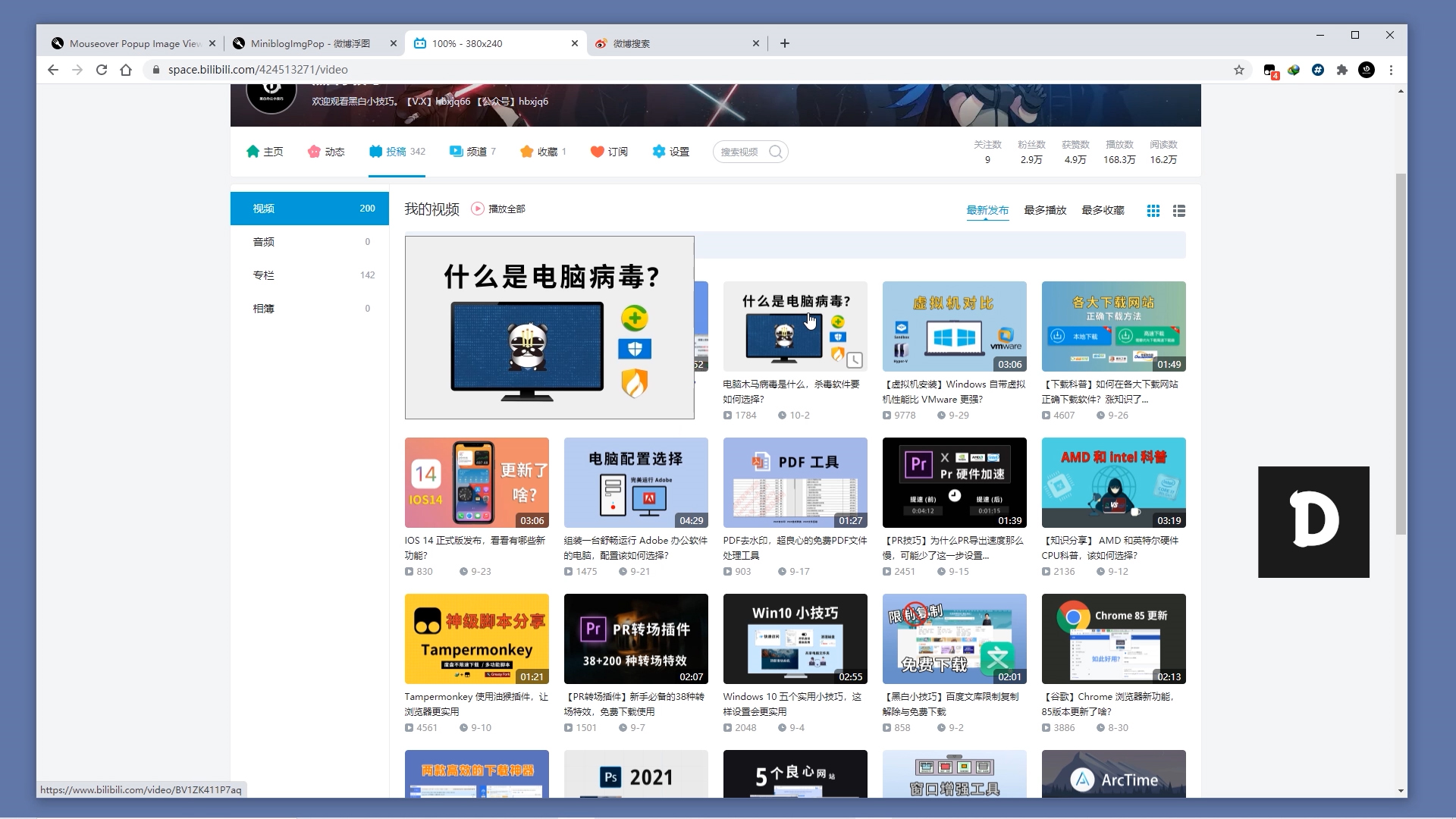1456x819 pixels.
Task: Click the page vertical scrollbar thumb
Action: pos(1401,353)
